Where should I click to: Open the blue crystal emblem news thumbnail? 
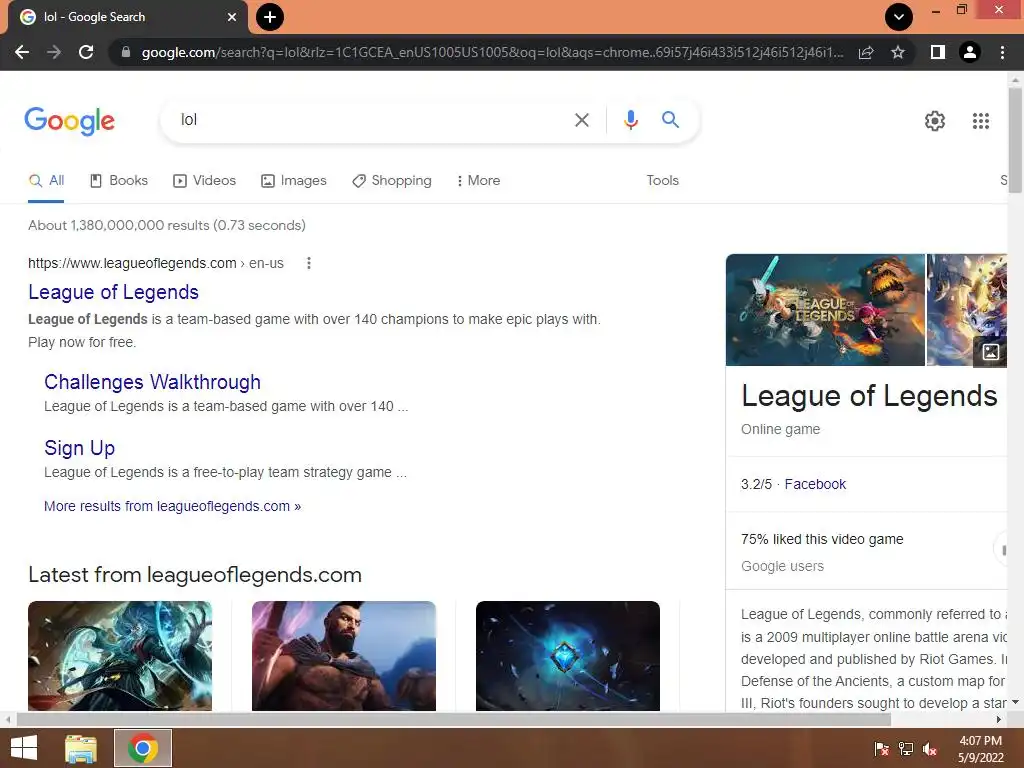568,656
